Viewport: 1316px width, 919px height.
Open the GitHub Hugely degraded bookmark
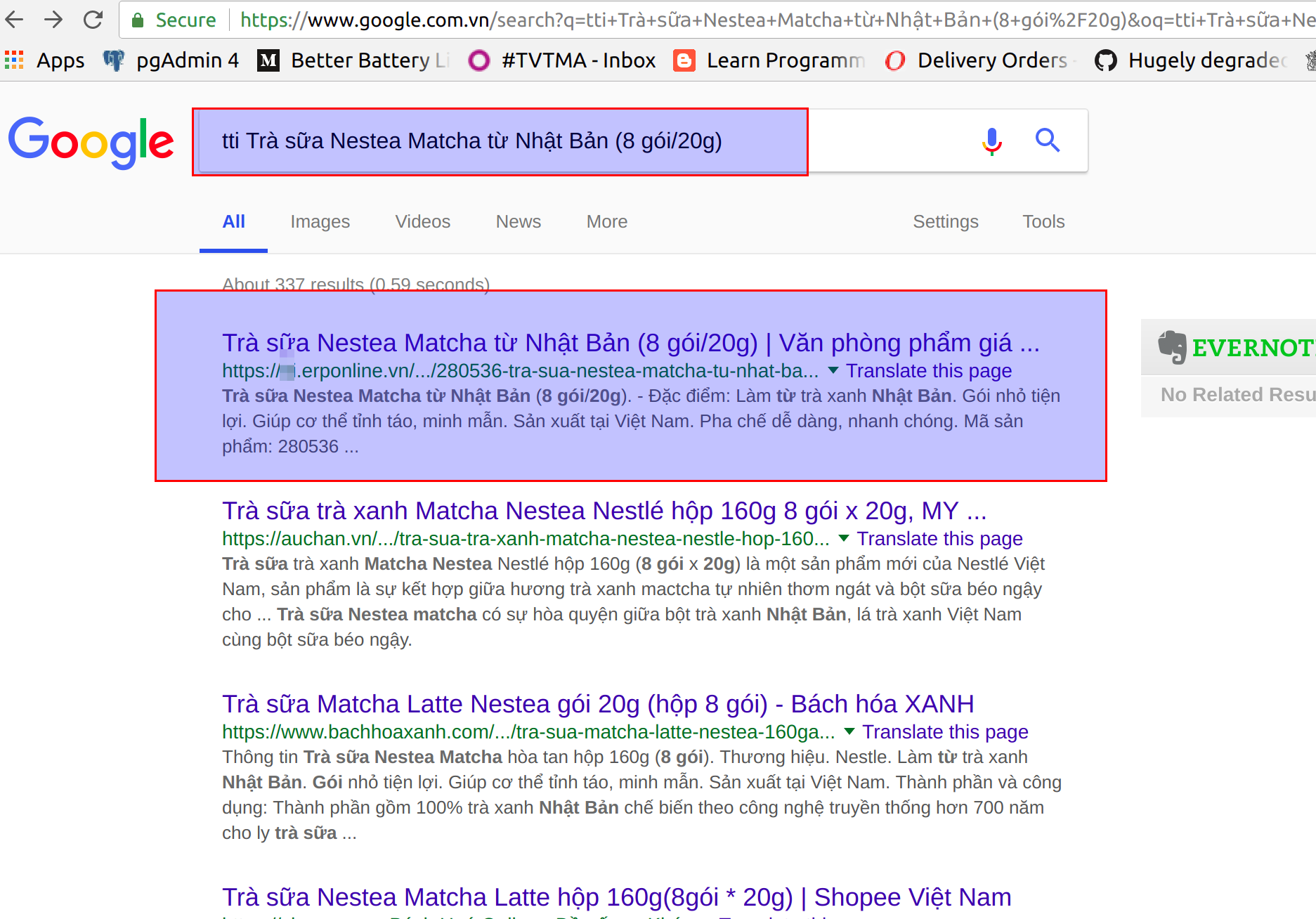1192,60
